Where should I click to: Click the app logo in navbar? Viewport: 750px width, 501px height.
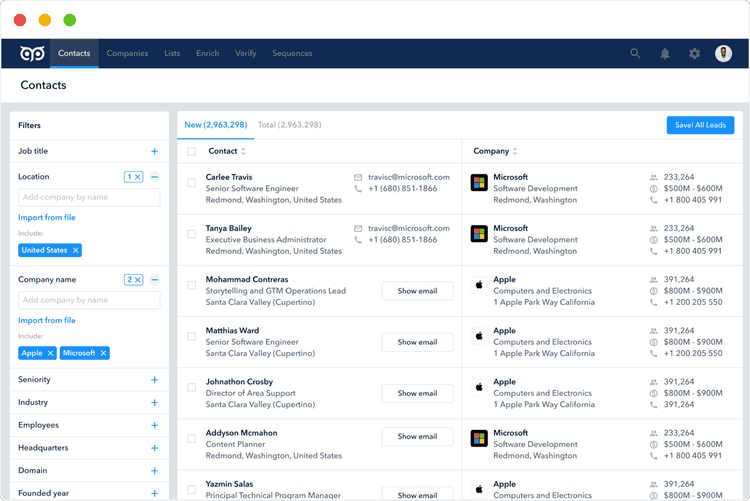tap(32, 53)
